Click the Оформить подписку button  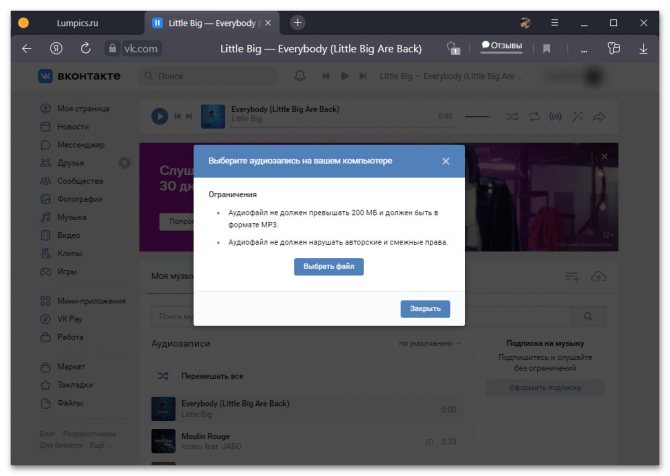click(x=545, y=388)
